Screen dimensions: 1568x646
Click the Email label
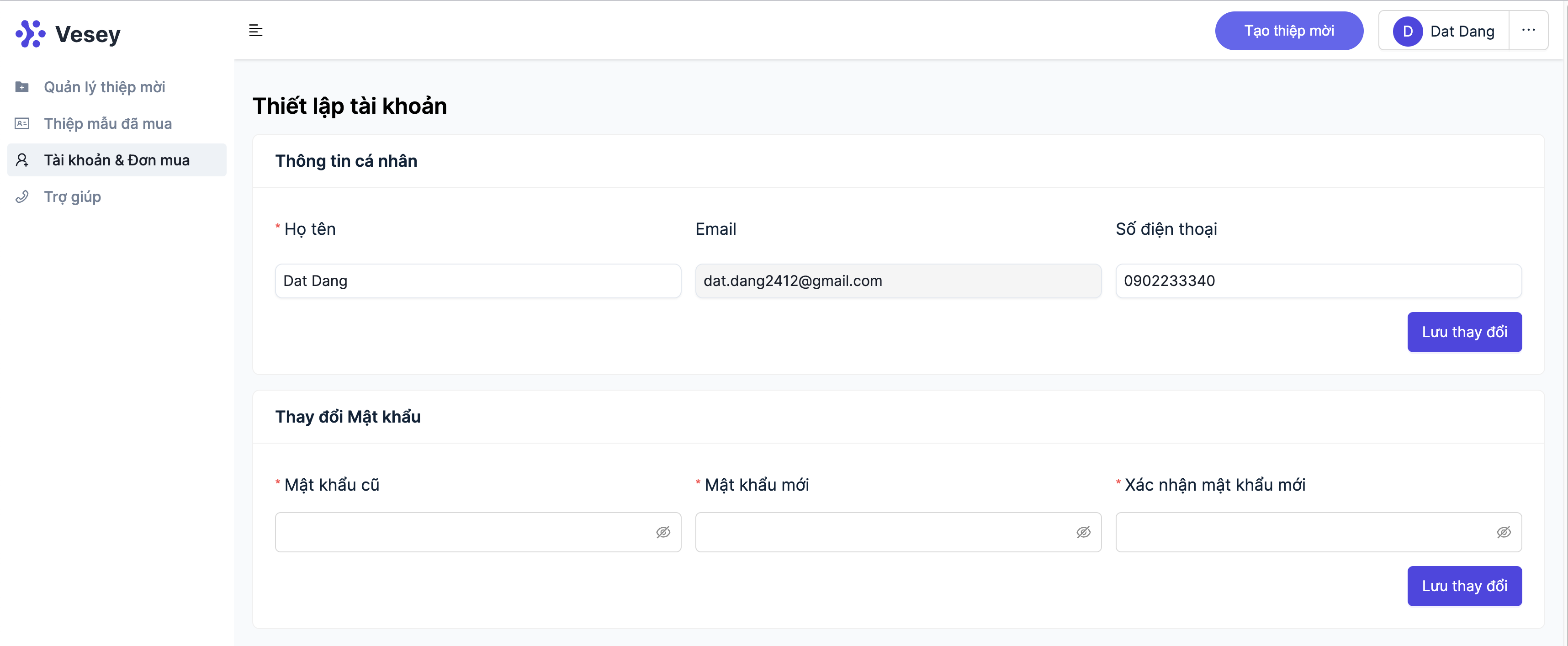click(716, 229)
